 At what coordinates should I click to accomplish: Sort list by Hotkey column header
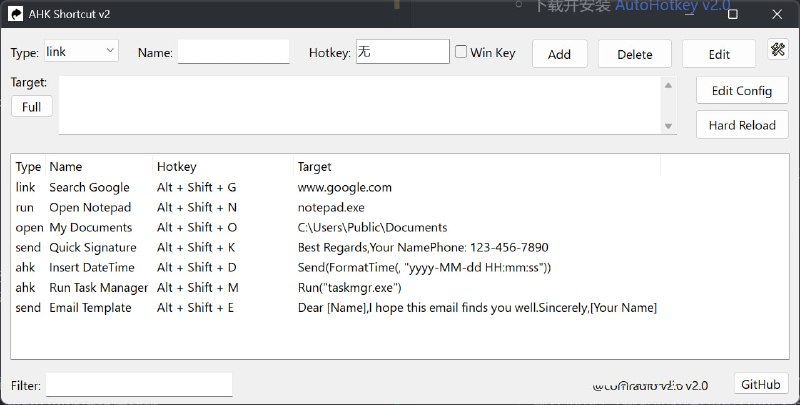(177, 167)
